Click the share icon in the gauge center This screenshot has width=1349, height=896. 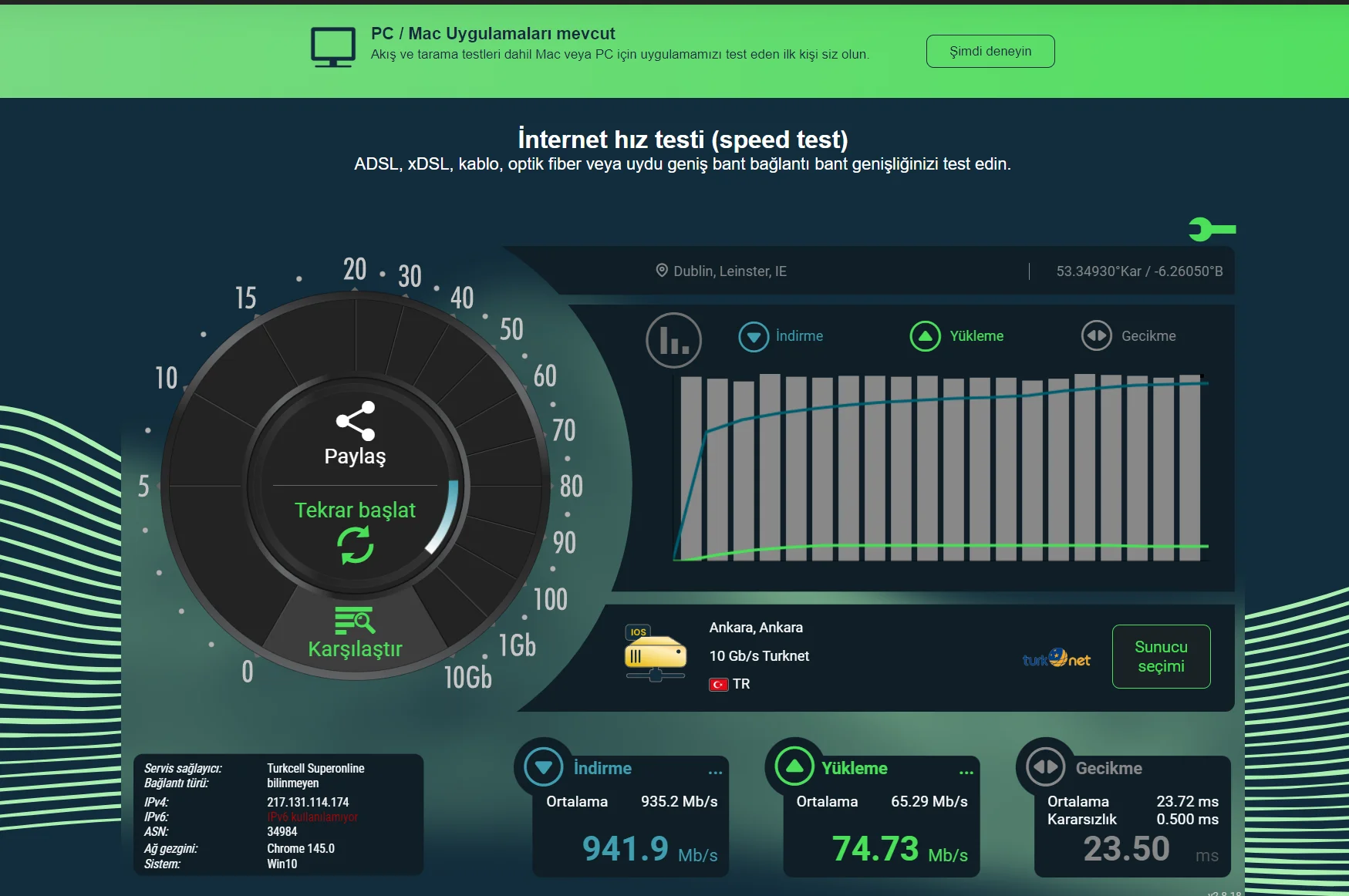356,421
